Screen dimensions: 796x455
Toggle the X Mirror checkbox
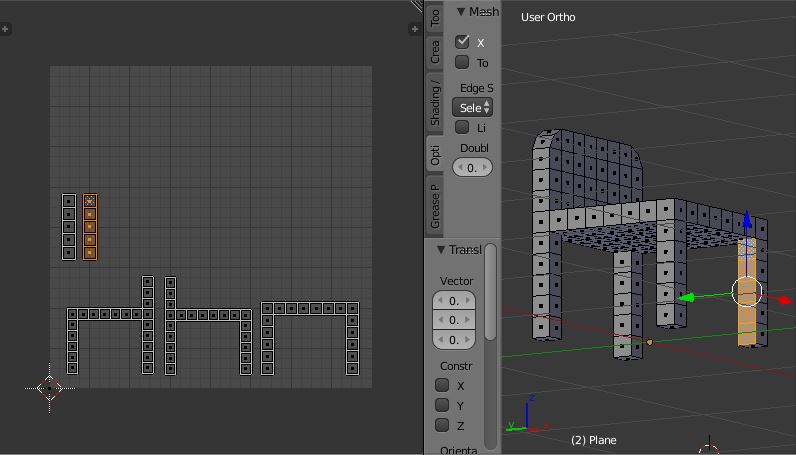pos(462,42)
